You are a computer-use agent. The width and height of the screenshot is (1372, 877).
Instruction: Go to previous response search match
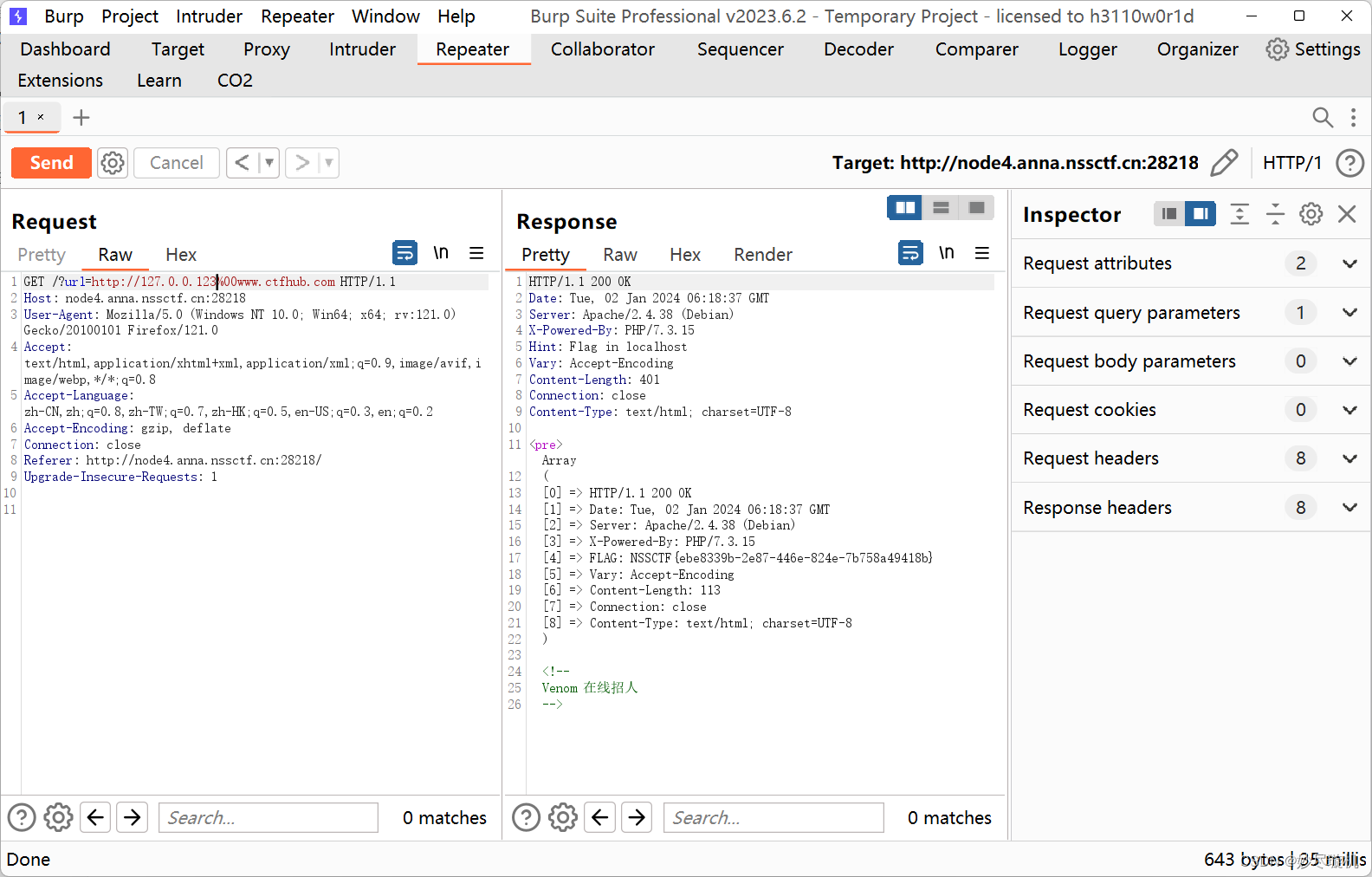pyautogui.click(x=600, y=817)
